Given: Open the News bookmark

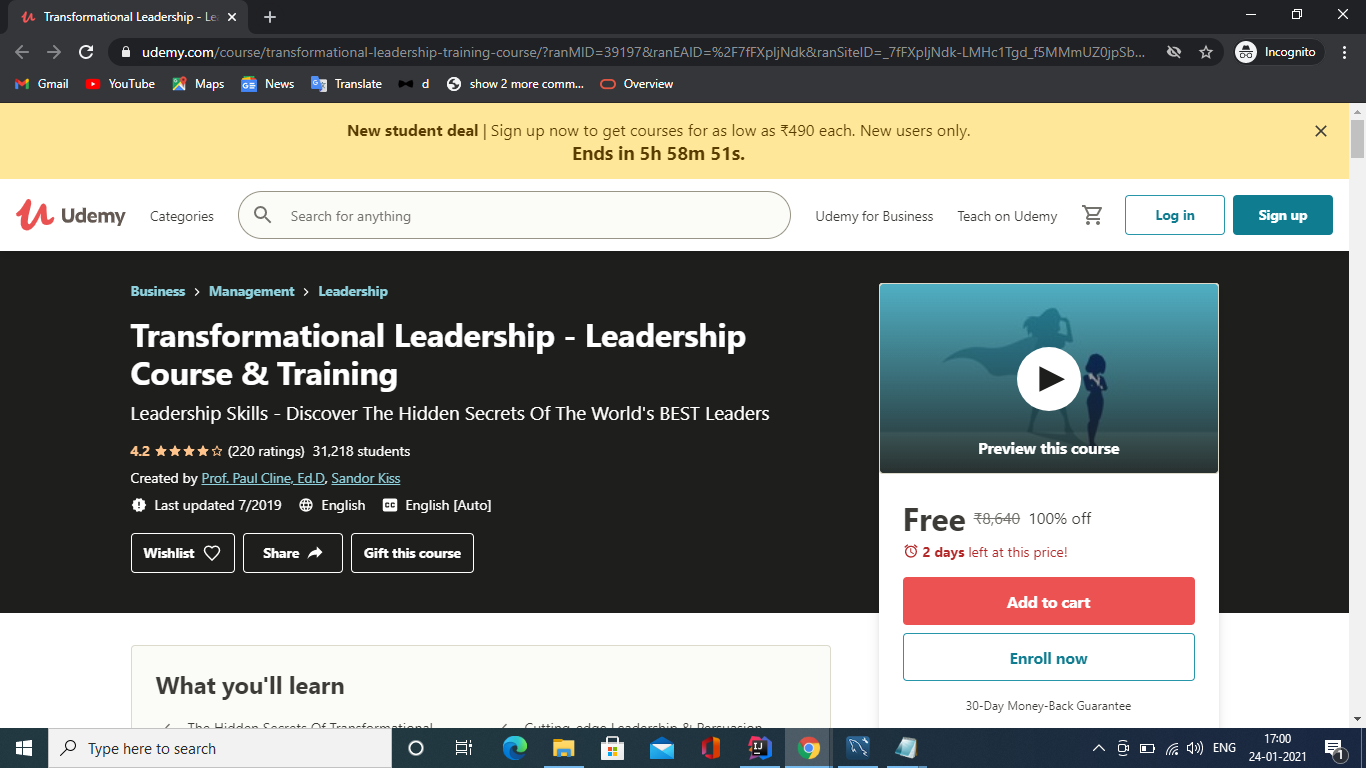Looking at the screenshot, I should click(268, 84).
